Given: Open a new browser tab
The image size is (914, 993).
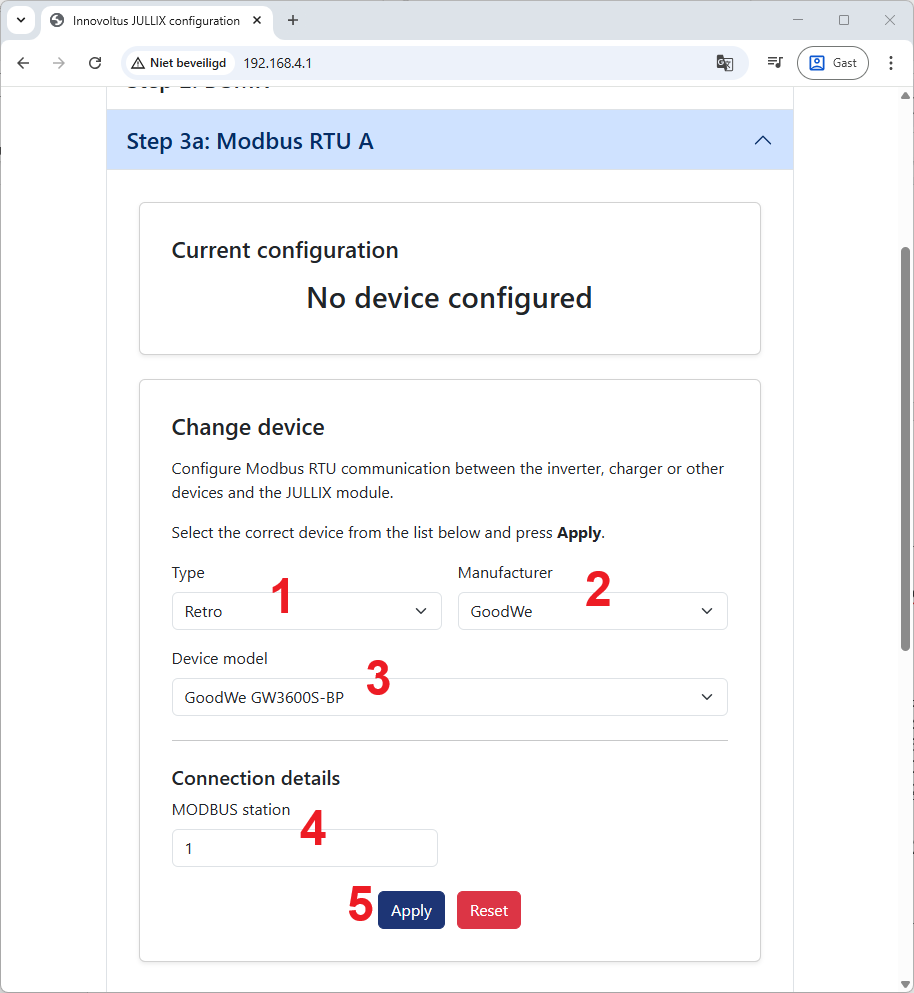Looking at the screenshot, I should tap(293, 20).
